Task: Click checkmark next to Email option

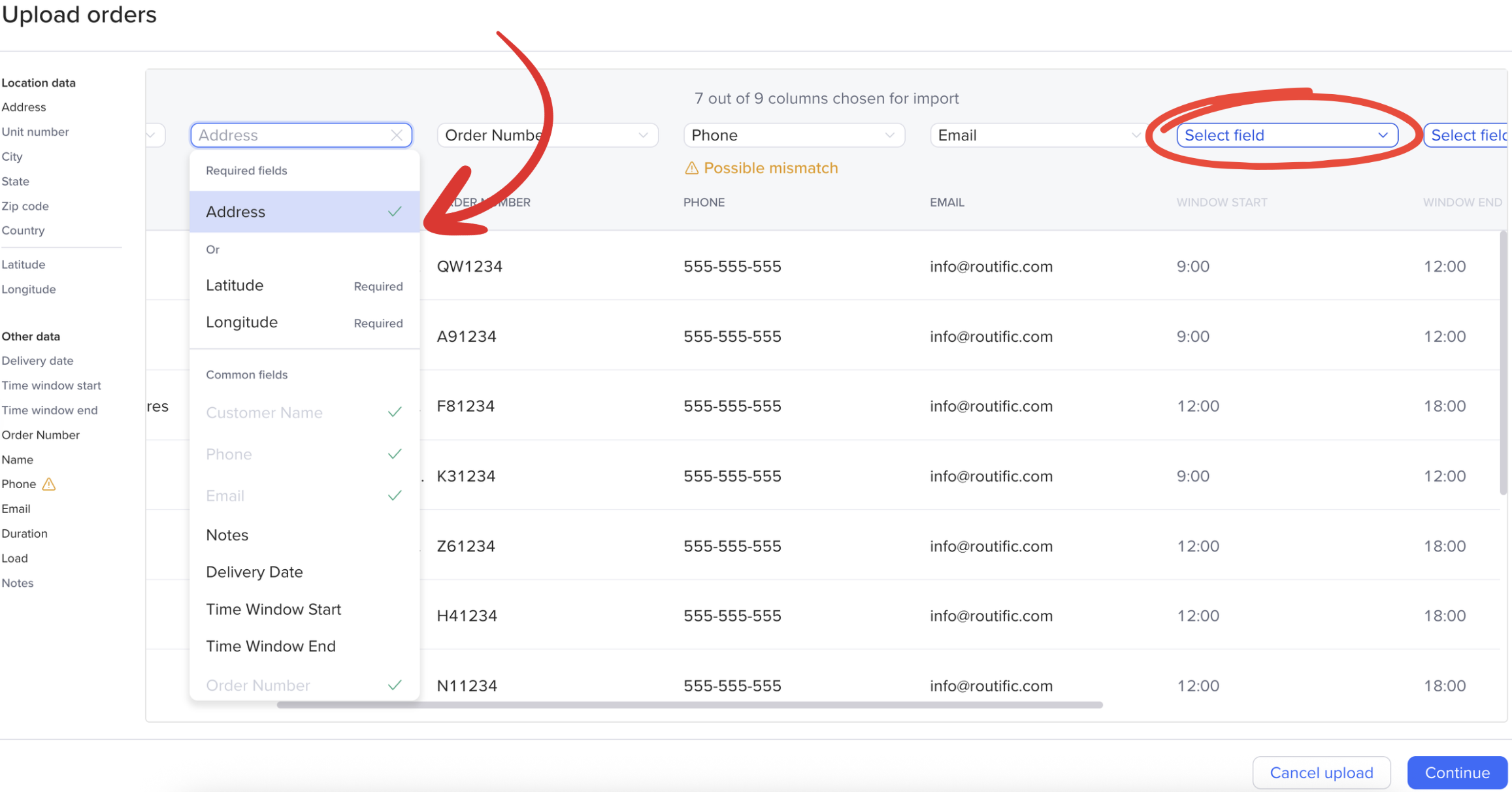Action: (395, 496)
